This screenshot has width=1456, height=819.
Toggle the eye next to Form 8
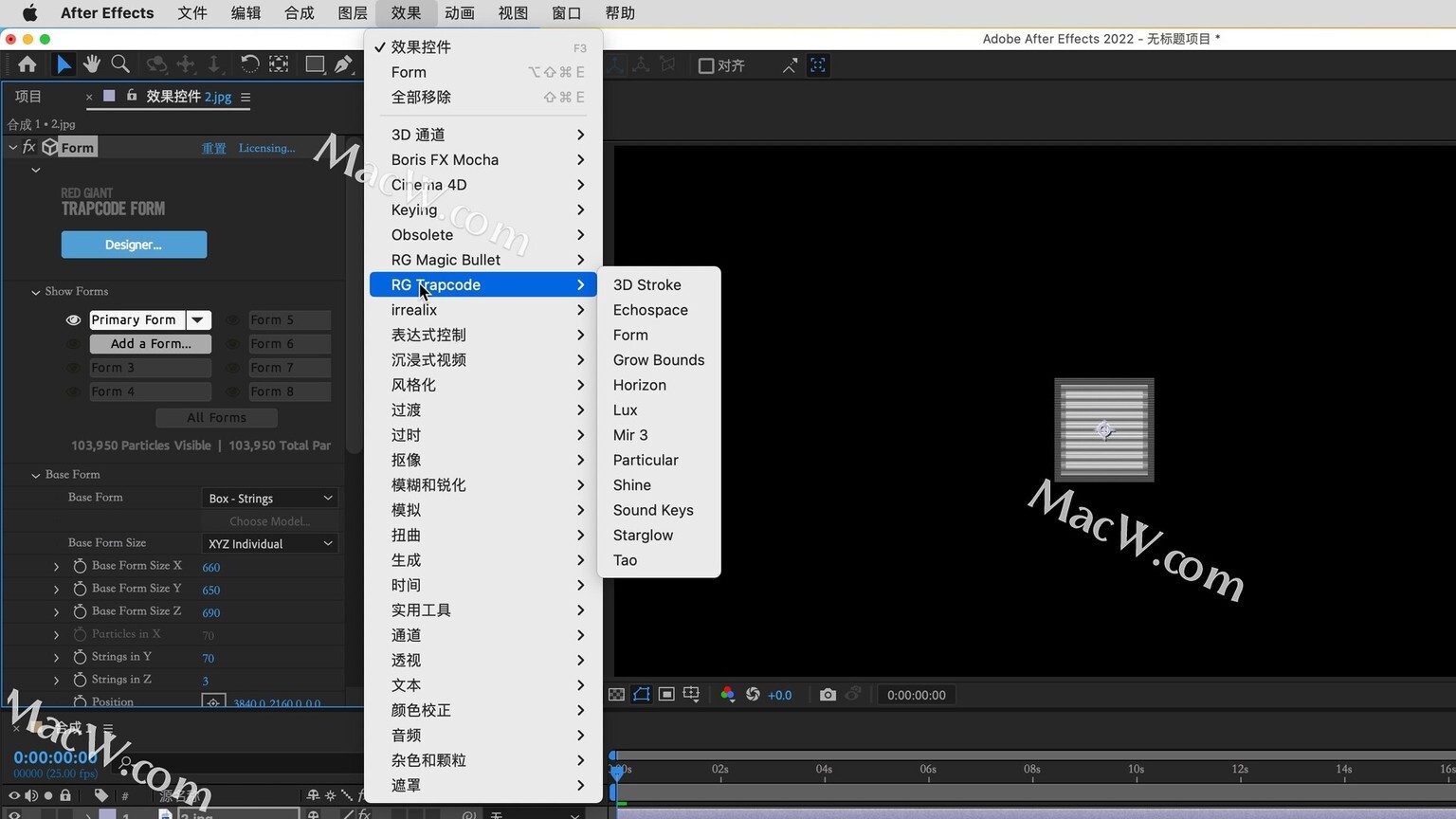click(232, 391)
